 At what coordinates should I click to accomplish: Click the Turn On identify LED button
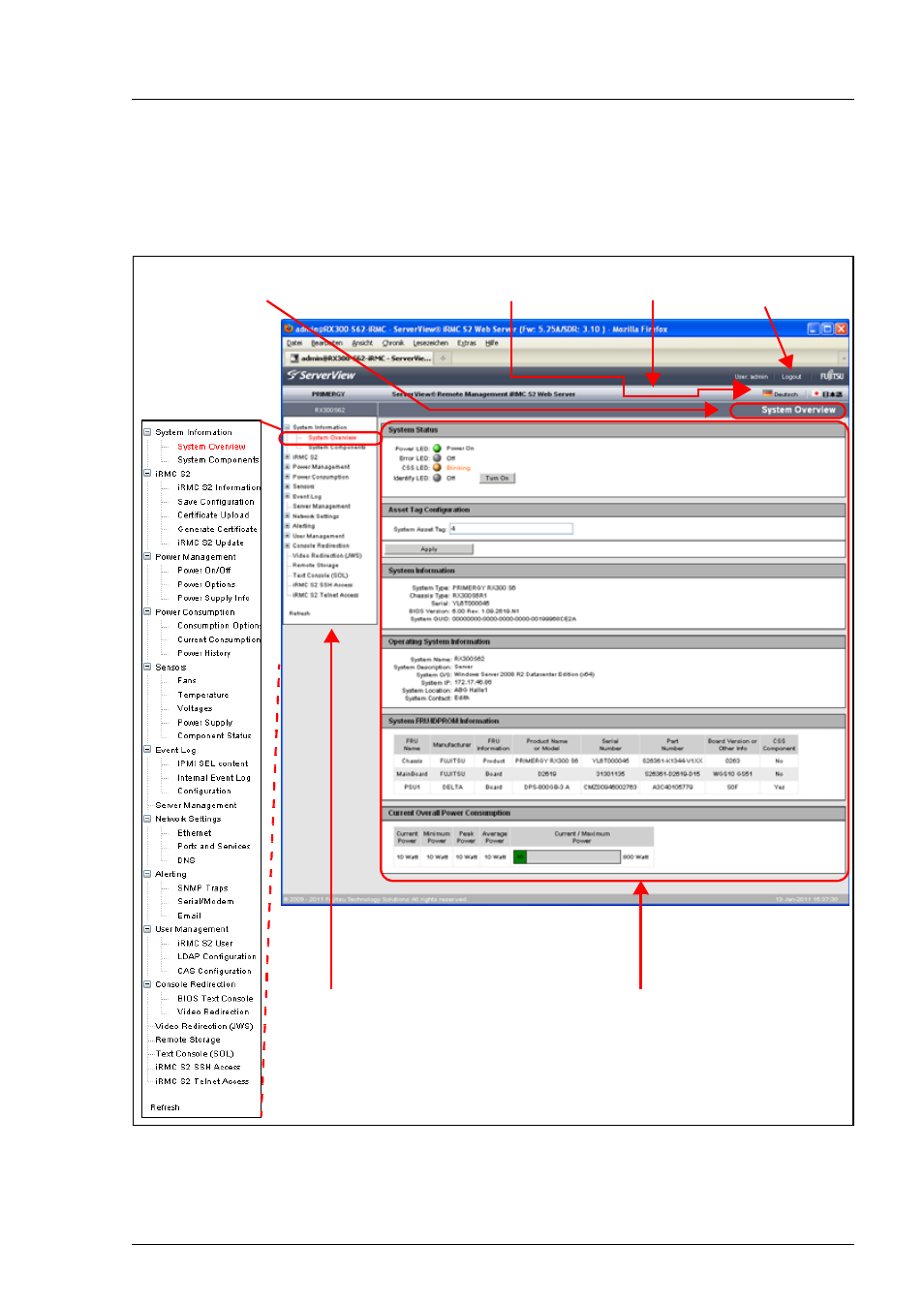(498, 479)
